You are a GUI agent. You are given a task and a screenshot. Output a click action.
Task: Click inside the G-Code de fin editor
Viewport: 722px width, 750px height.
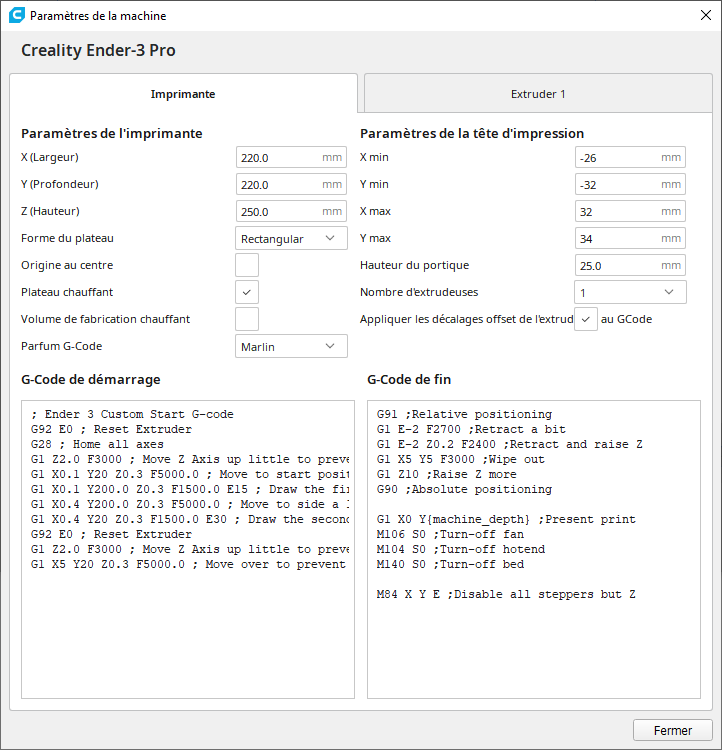coord(534,550)
